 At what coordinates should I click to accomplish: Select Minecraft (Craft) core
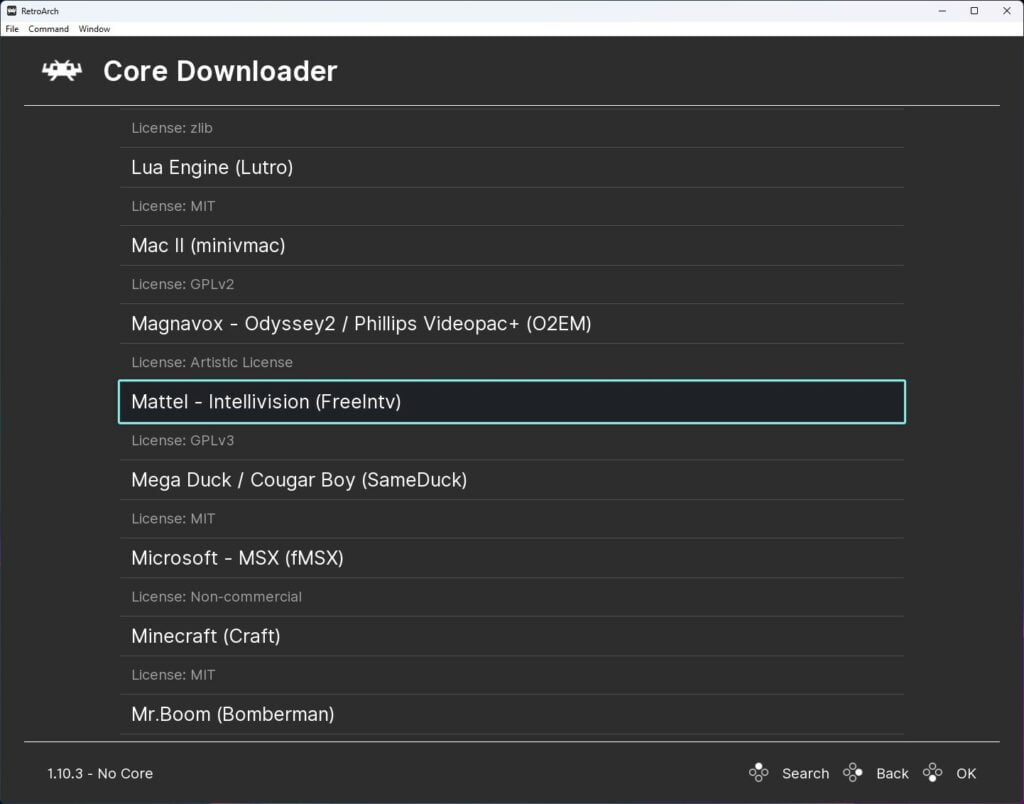click(x=512, y=635)
